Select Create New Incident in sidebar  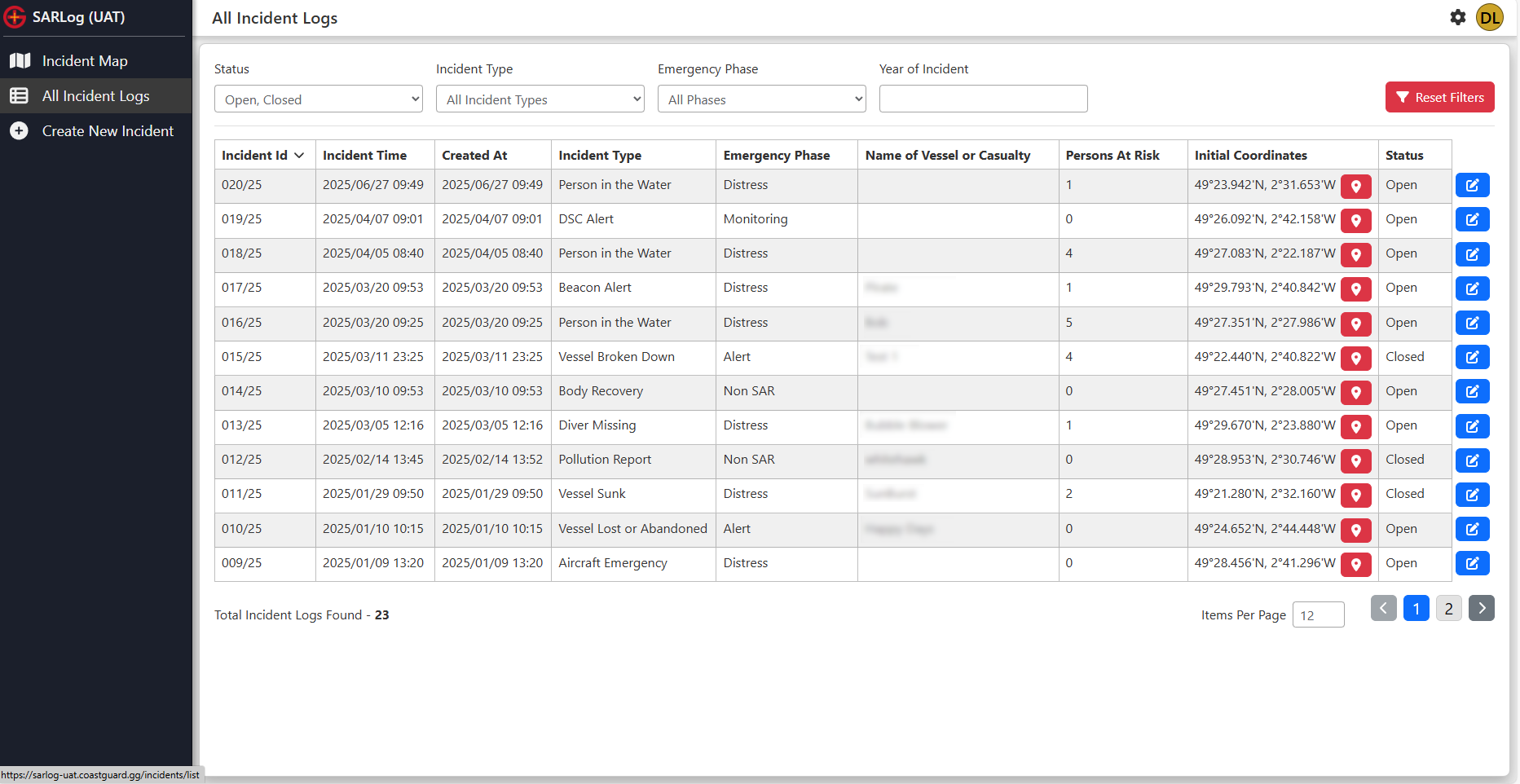(x=108, y=131)
